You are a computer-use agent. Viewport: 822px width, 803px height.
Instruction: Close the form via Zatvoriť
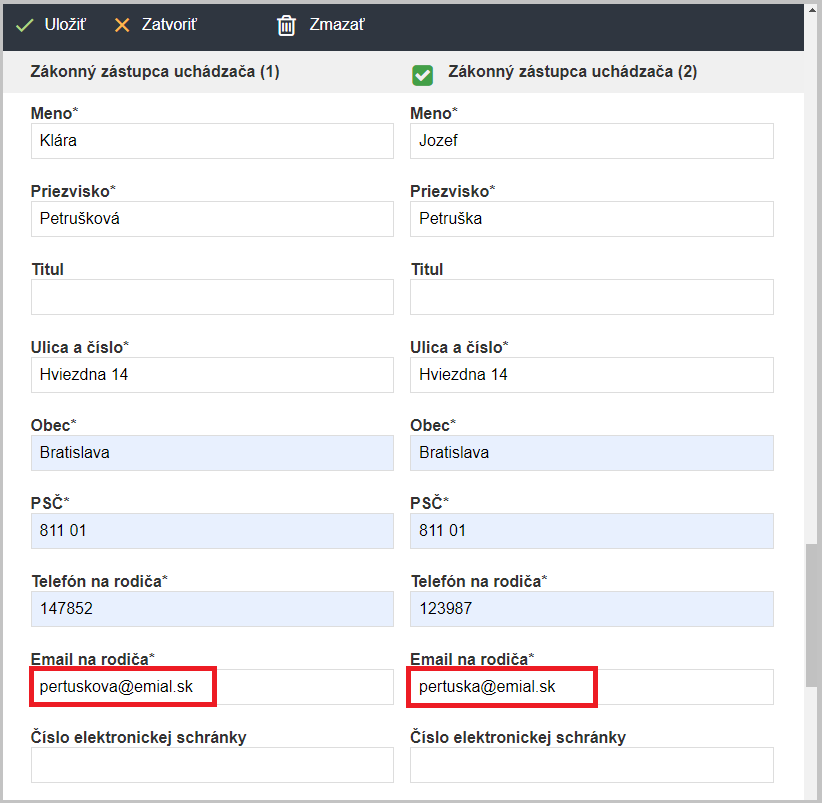tap(169, 25)
